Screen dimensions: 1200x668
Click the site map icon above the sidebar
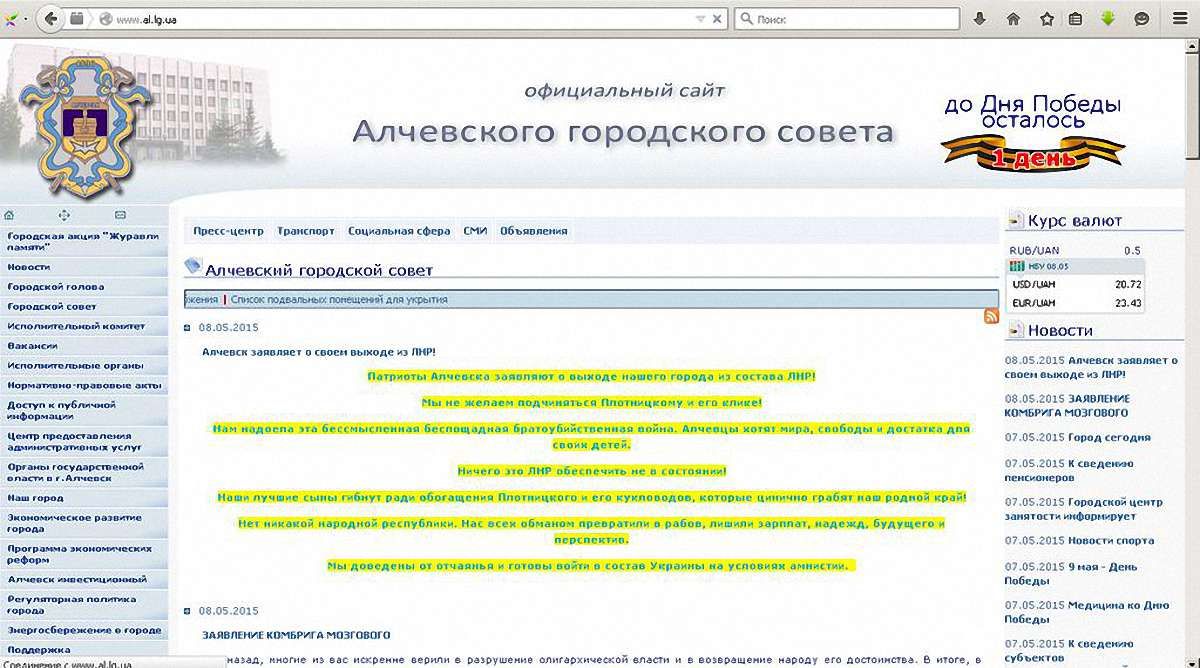pos(64,214)
